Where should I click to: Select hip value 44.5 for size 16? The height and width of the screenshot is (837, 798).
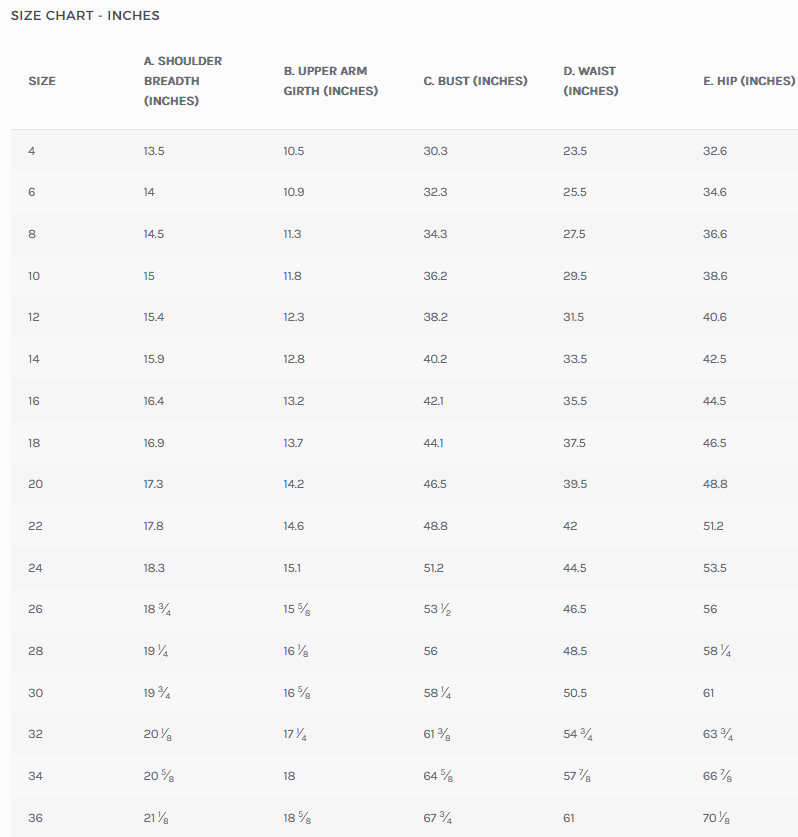coord(715,401)
